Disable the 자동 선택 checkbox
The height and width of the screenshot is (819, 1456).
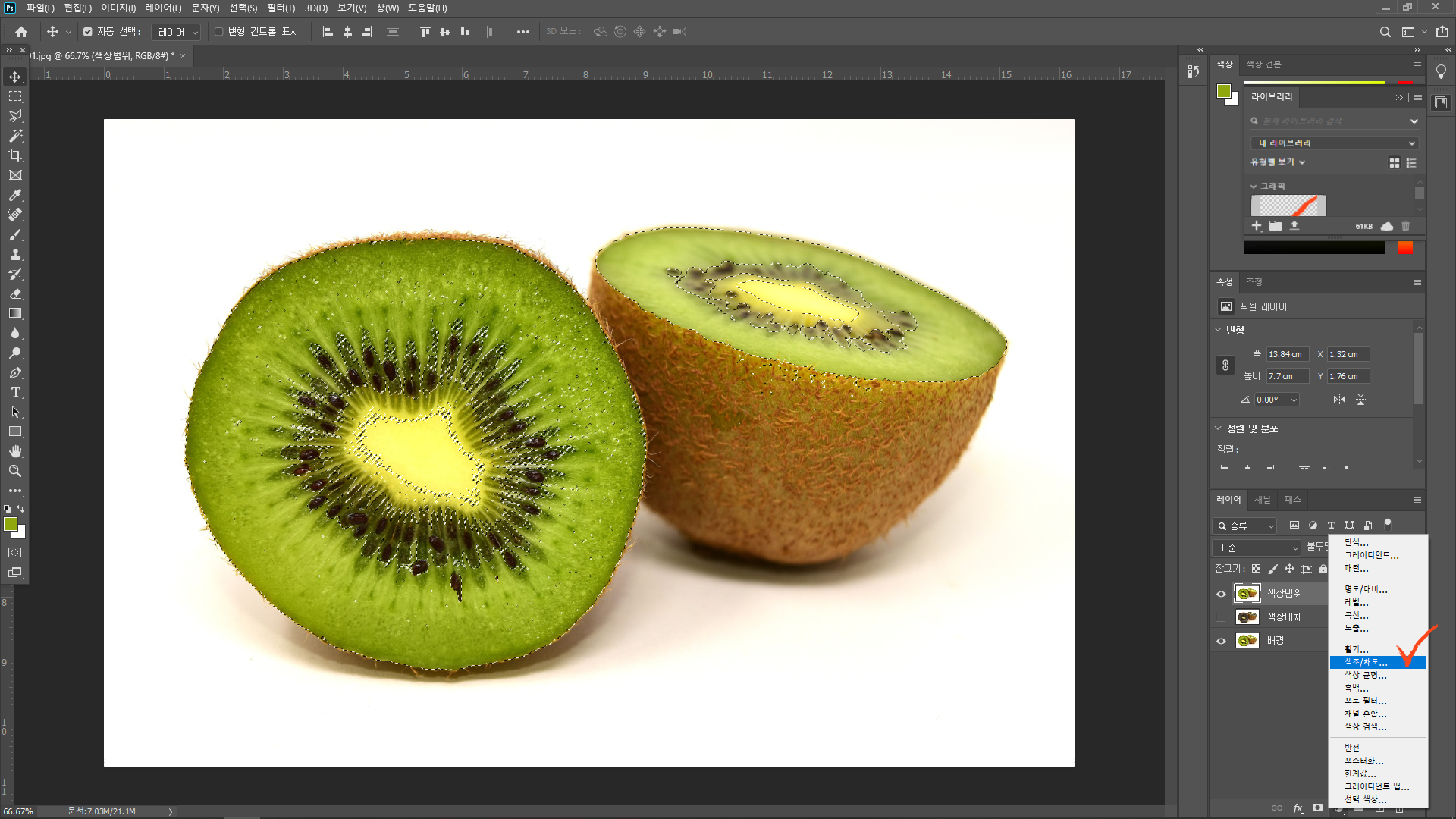[x=88, y=32]
